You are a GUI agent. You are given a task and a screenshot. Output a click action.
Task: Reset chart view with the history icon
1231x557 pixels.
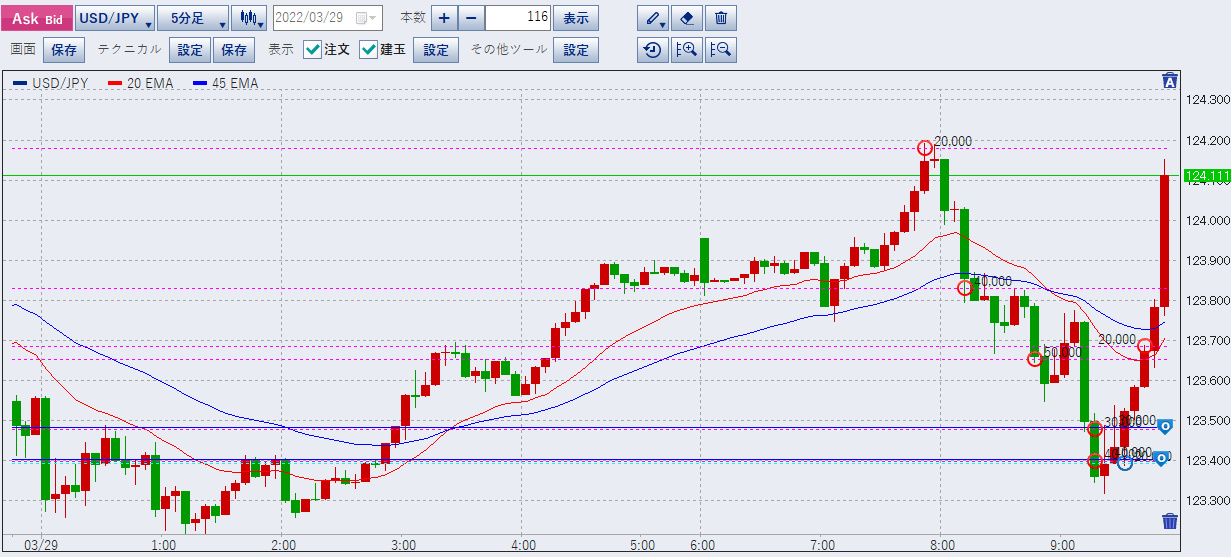click(653, 50)
